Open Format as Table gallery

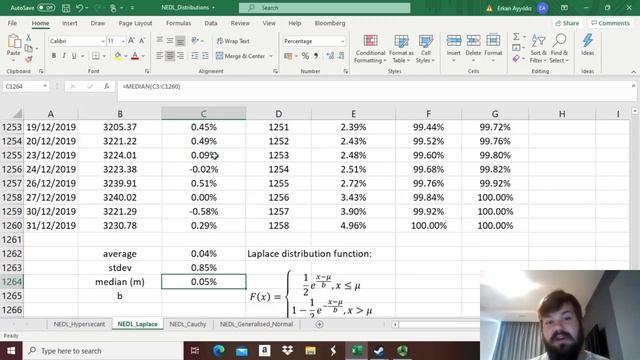tap(401, 49)
